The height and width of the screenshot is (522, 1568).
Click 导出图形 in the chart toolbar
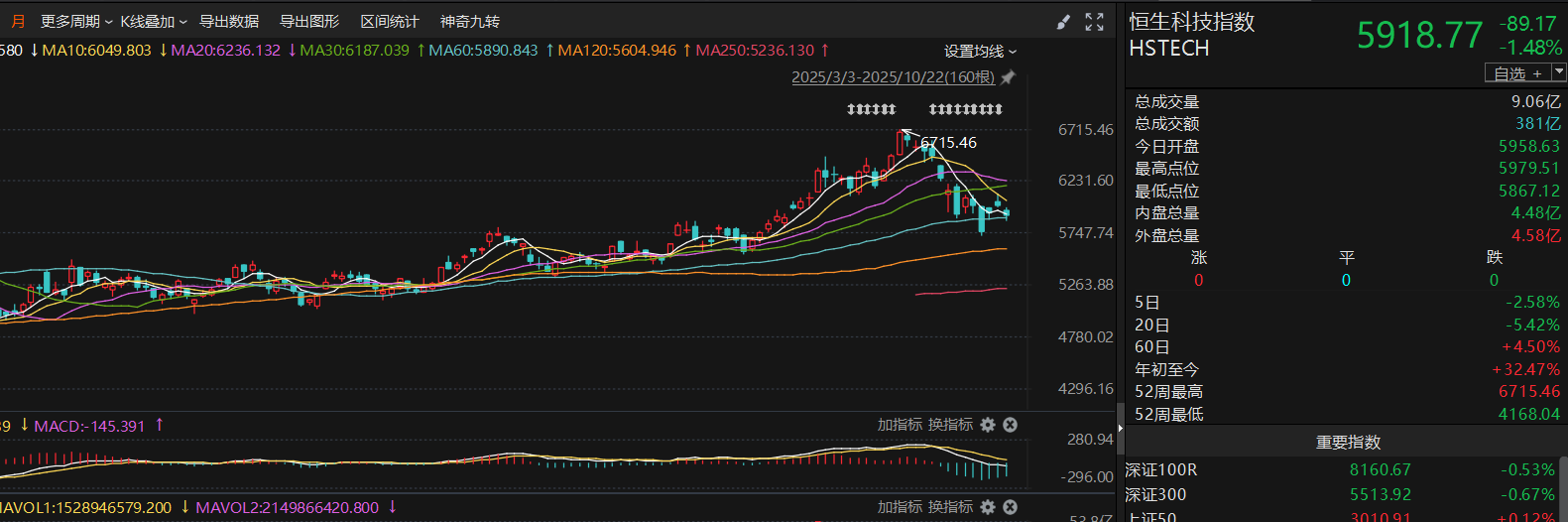(x=309, y=22)
